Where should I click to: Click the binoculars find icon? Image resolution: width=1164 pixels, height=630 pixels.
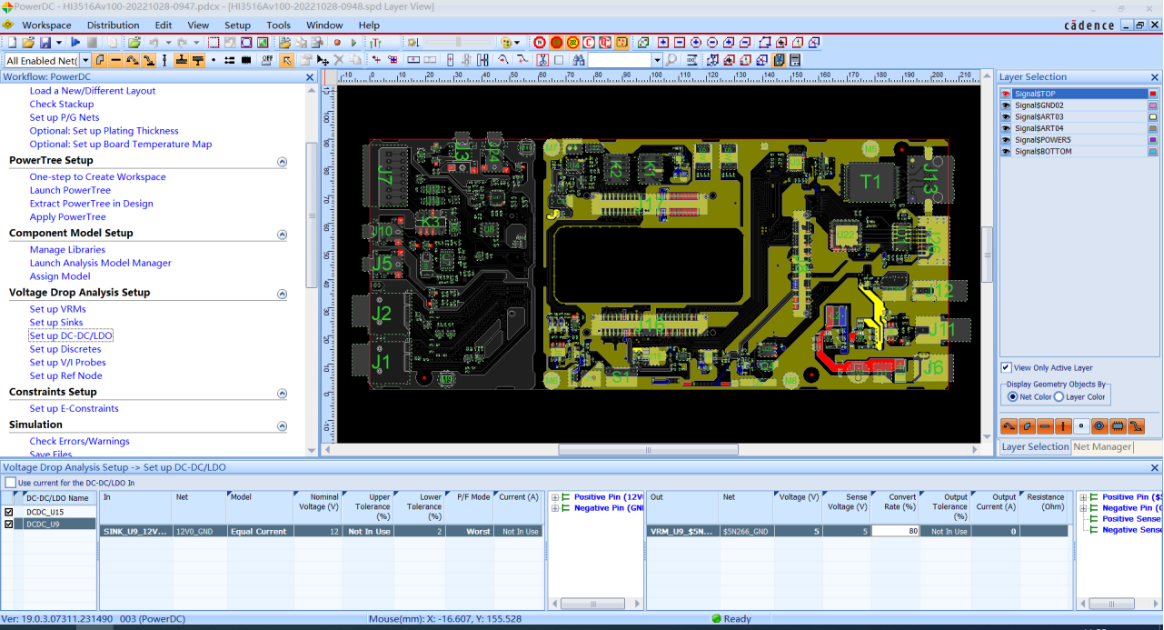click(578, 60)
